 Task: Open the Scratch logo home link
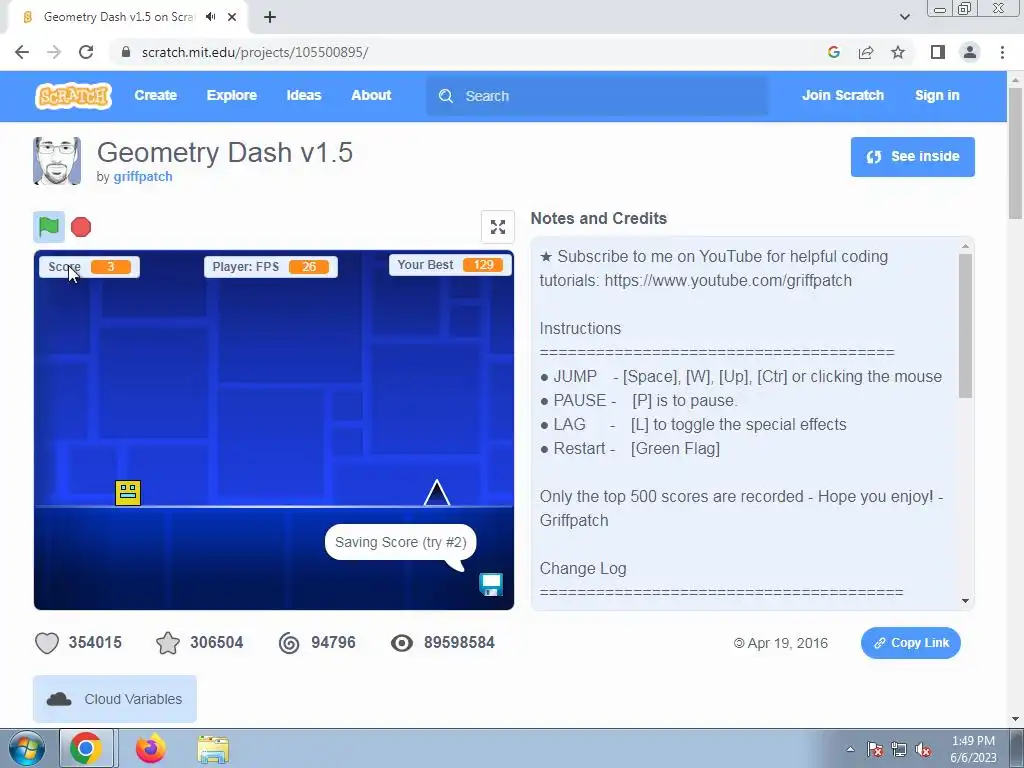click(x=73, y=96)
